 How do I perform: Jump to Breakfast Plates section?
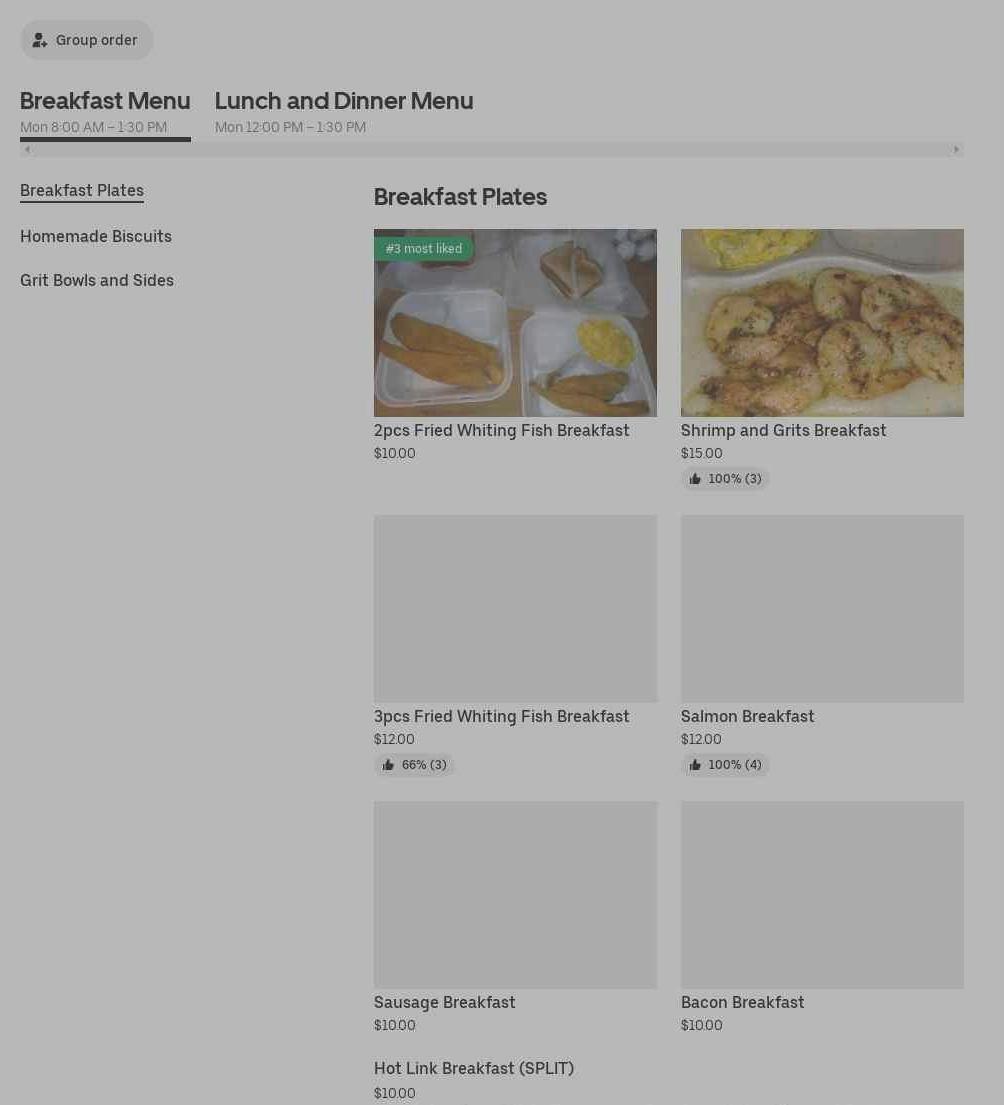click(x=82, y=190)
